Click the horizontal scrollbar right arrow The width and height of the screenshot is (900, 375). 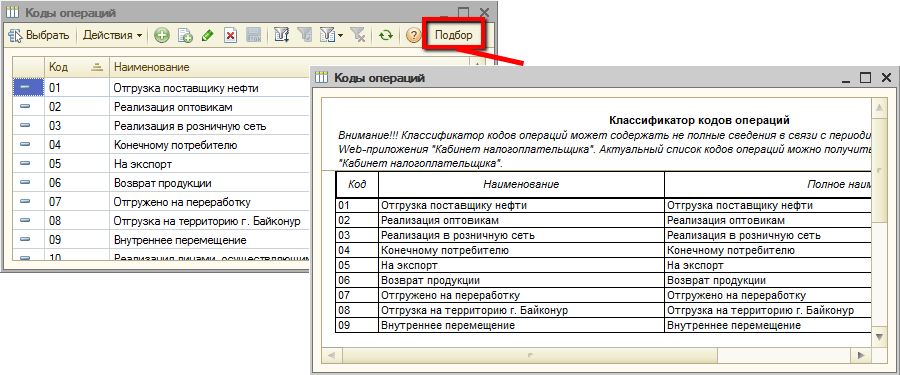coord(860,355)
